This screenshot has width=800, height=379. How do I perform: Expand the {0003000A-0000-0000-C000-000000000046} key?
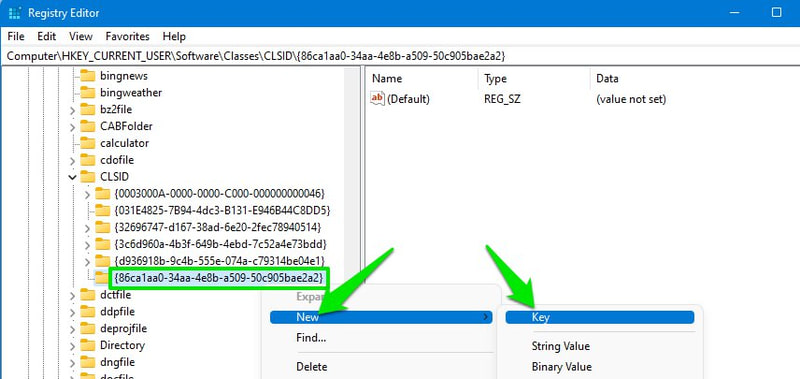[x=87, y=194]
